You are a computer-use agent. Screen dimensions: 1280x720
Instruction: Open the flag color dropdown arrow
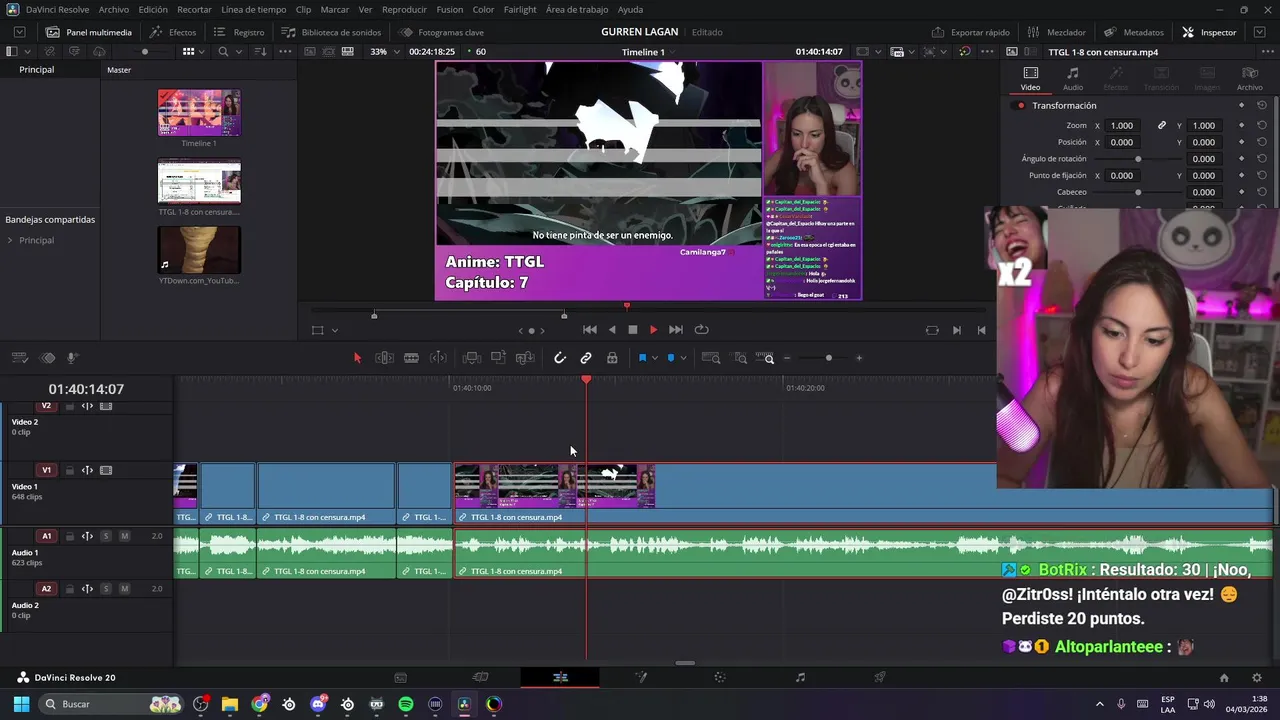(654, 358)
